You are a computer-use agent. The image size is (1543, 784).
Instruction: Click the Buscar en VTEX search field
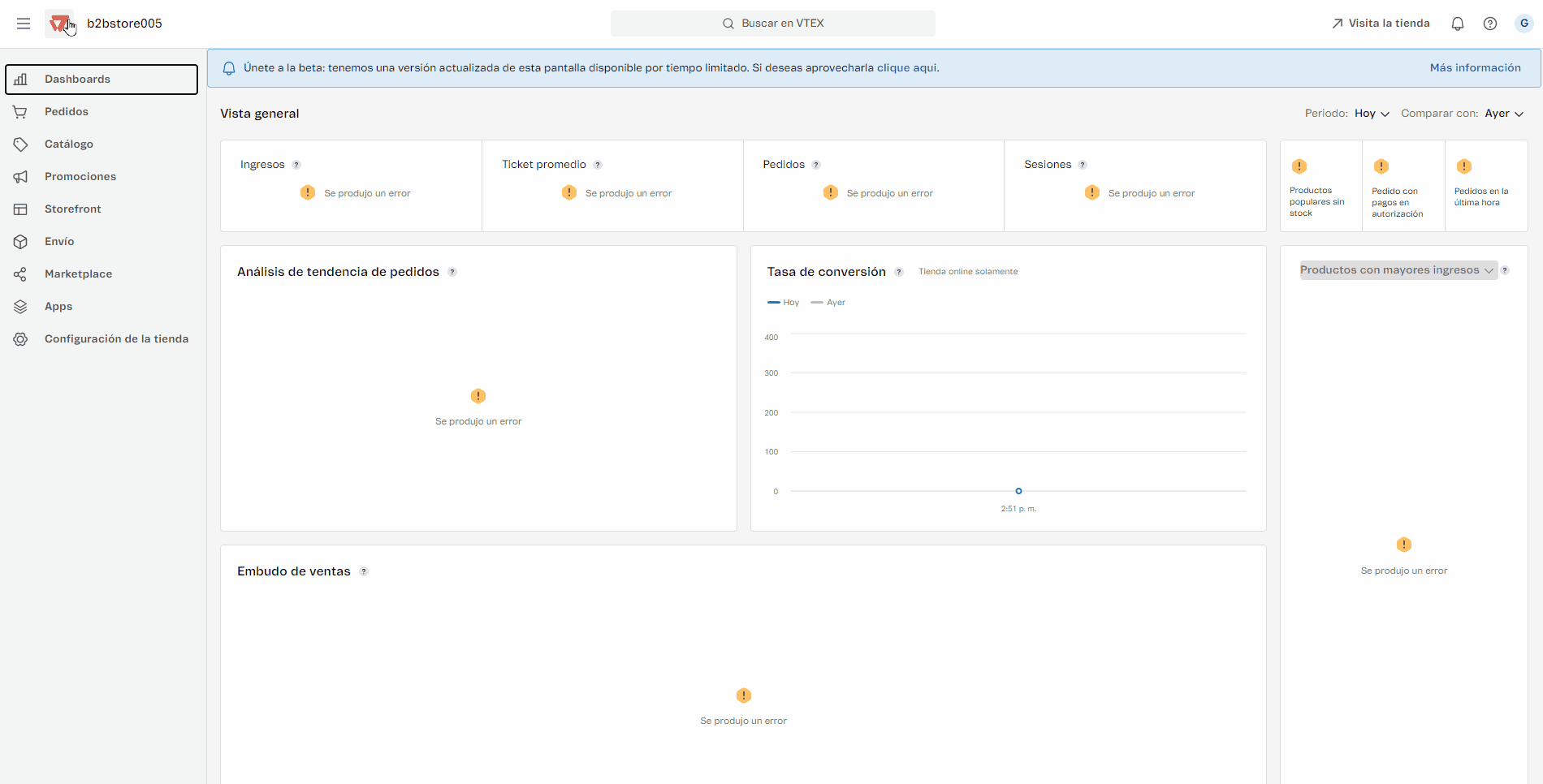point(773,24)
